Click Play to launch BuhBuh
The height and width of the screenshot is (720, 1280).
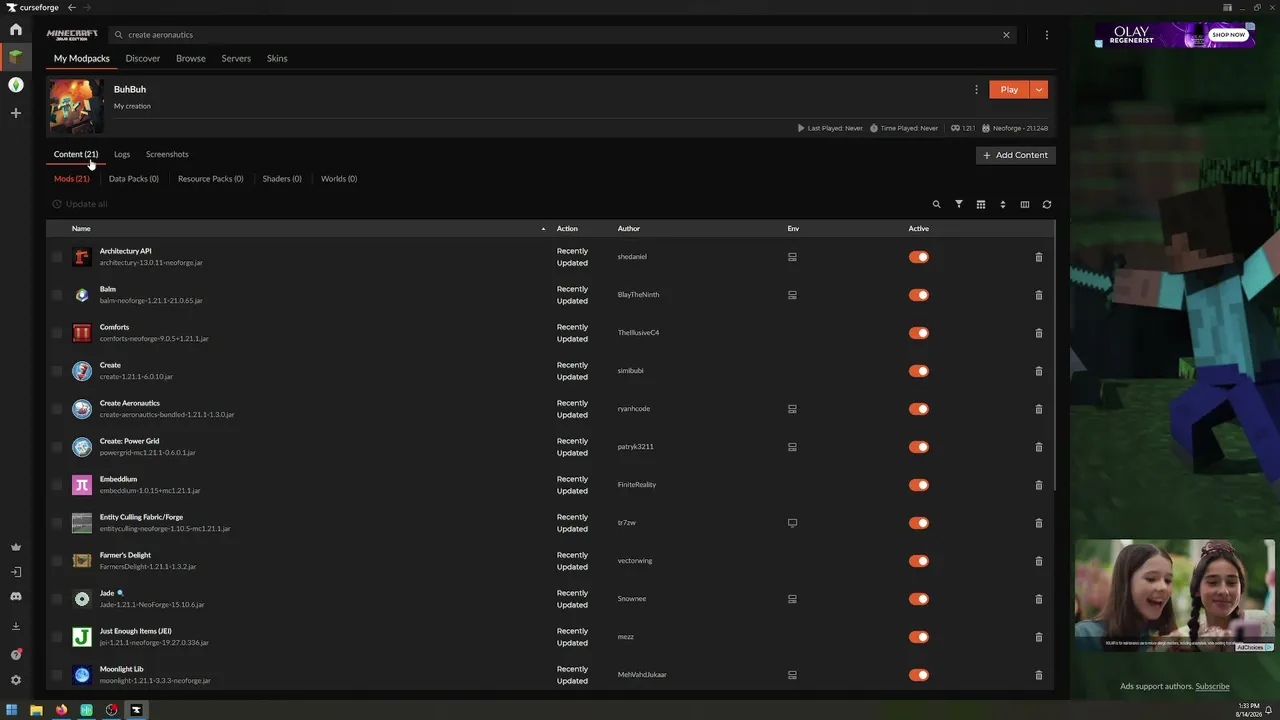point(1009,90)
